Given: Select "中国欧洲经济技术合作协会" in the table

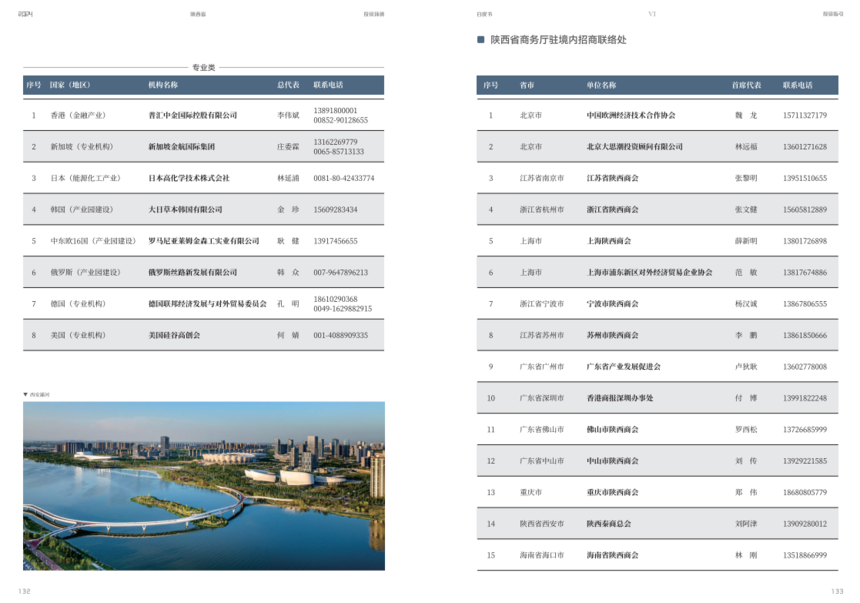Looking at the screenshot, I should [631, 115].
